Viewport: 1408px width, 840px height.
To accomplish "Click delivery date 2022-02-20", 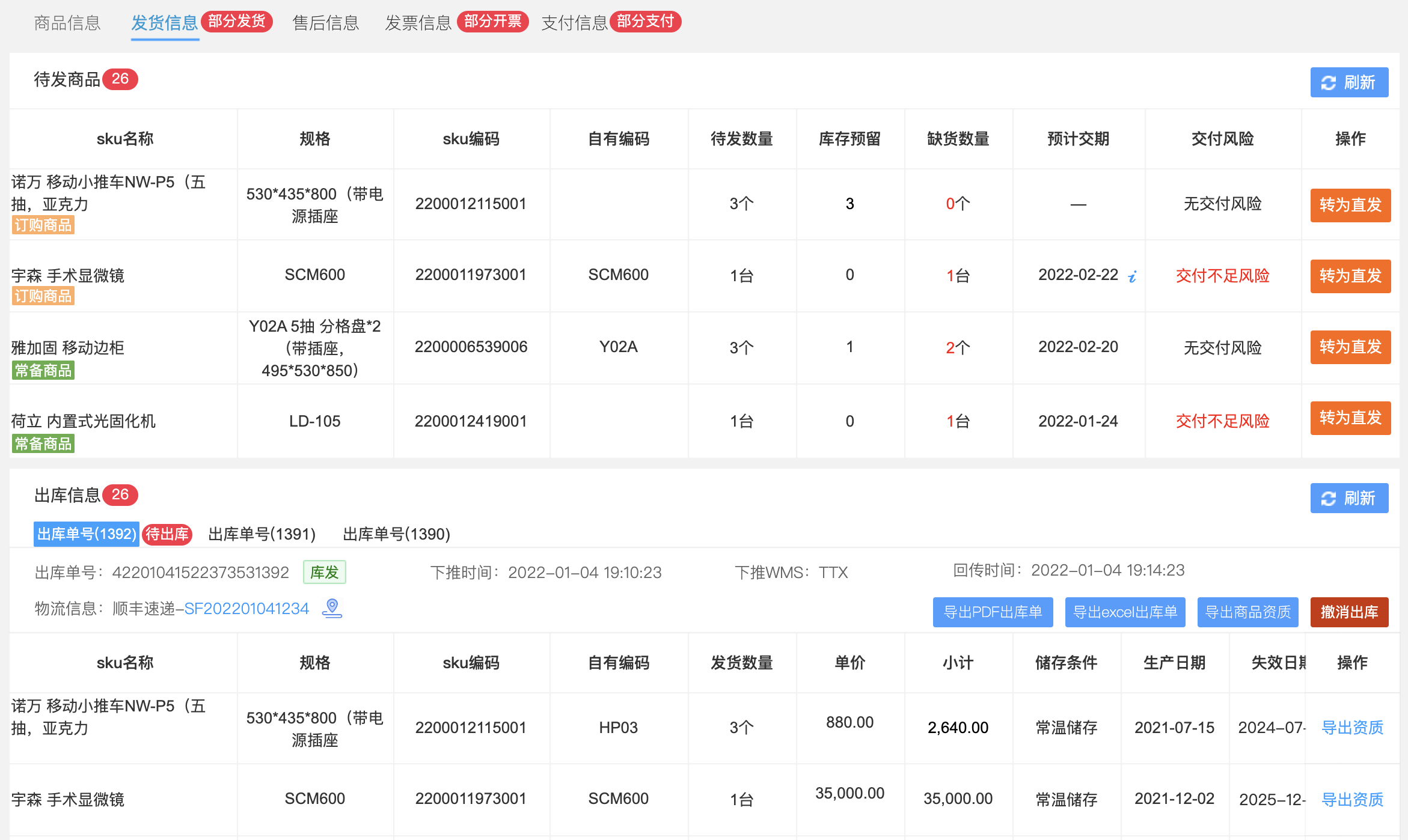I will point(1079,347).
